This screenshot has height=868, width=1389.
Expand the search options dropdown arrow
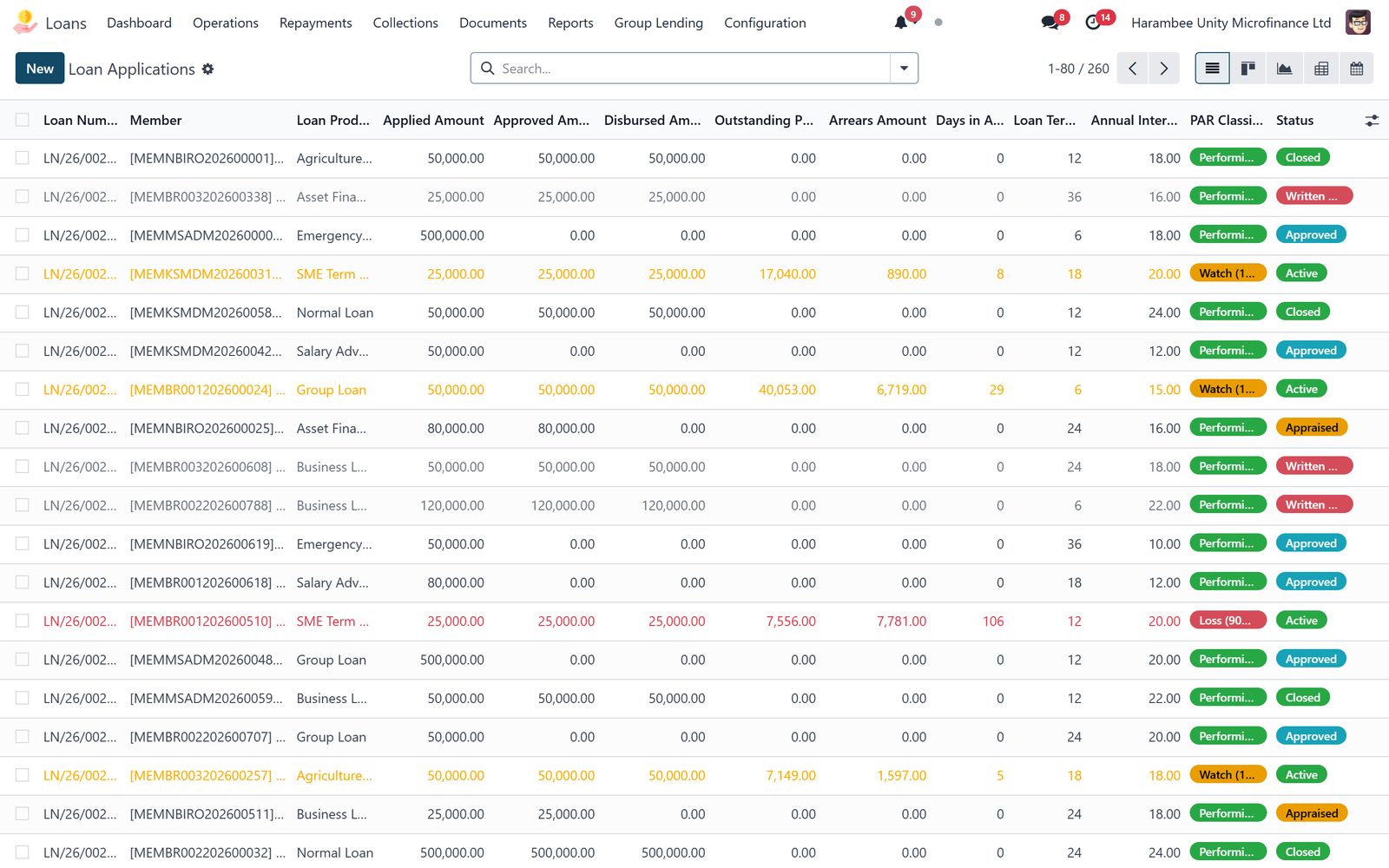pyautogui.click(x=904, y=69)
